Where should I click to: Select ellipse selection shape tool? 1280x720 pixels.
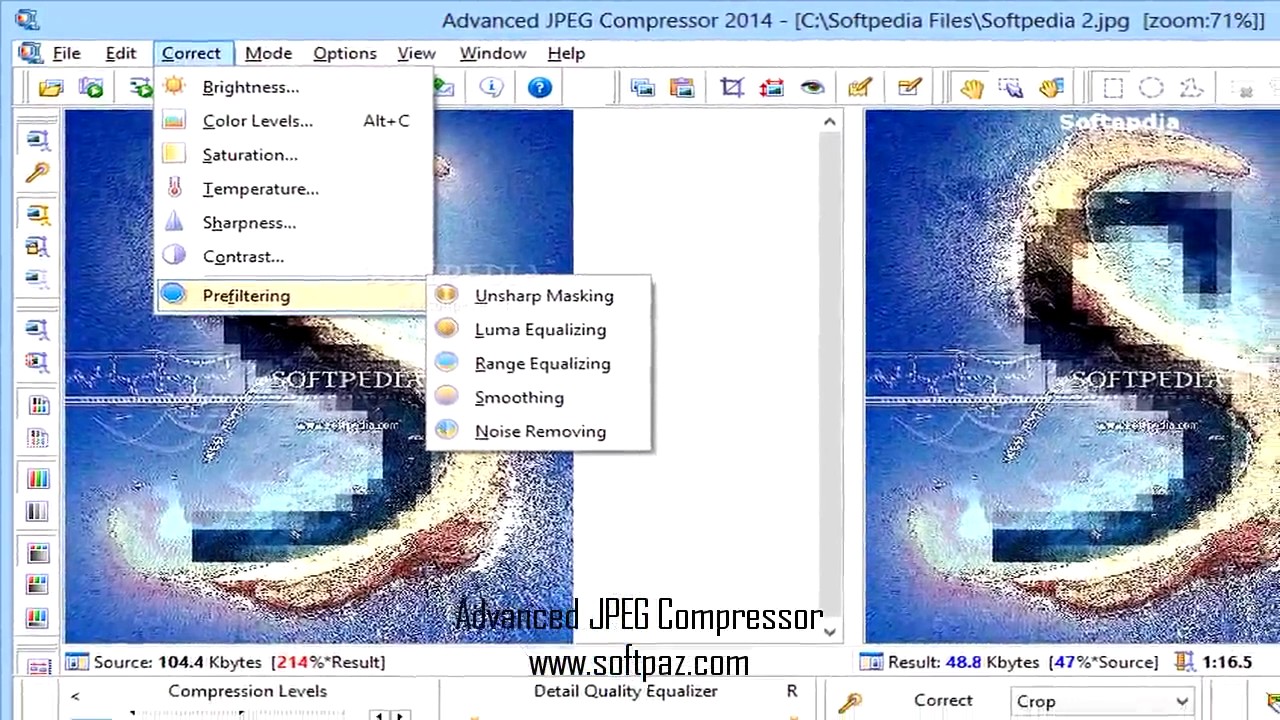tap(1152, 88)
